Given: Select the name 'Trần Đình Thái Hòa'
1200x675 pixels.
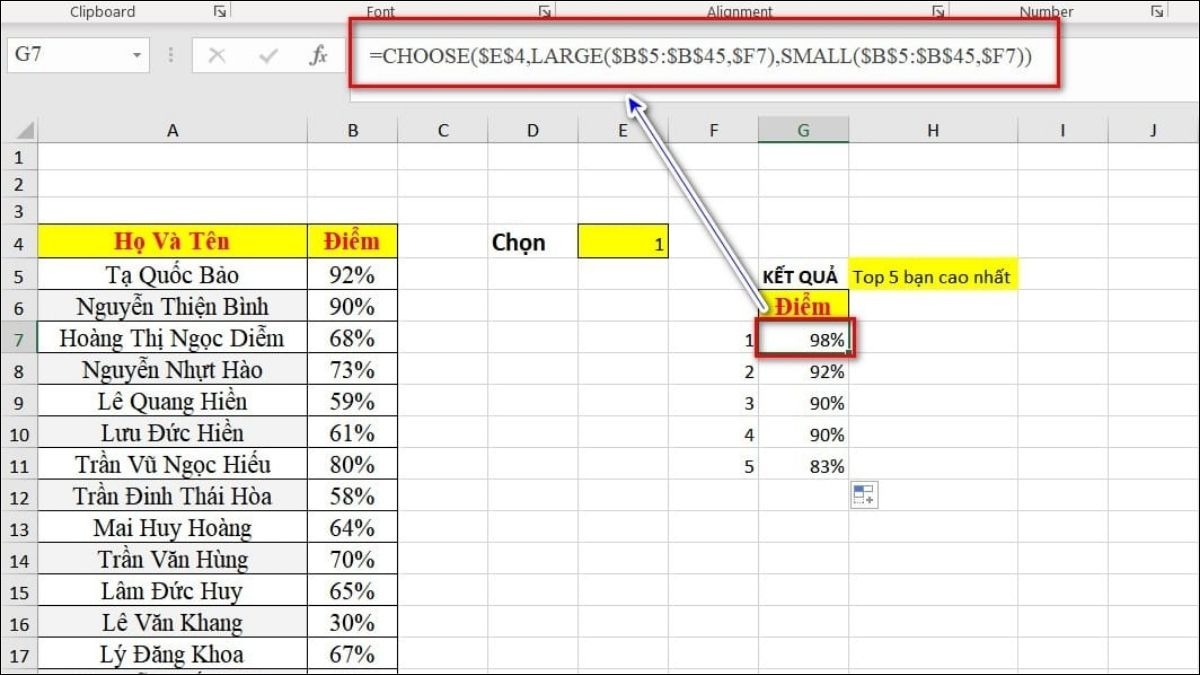Looking at the screenshot, I should (173, 497).
